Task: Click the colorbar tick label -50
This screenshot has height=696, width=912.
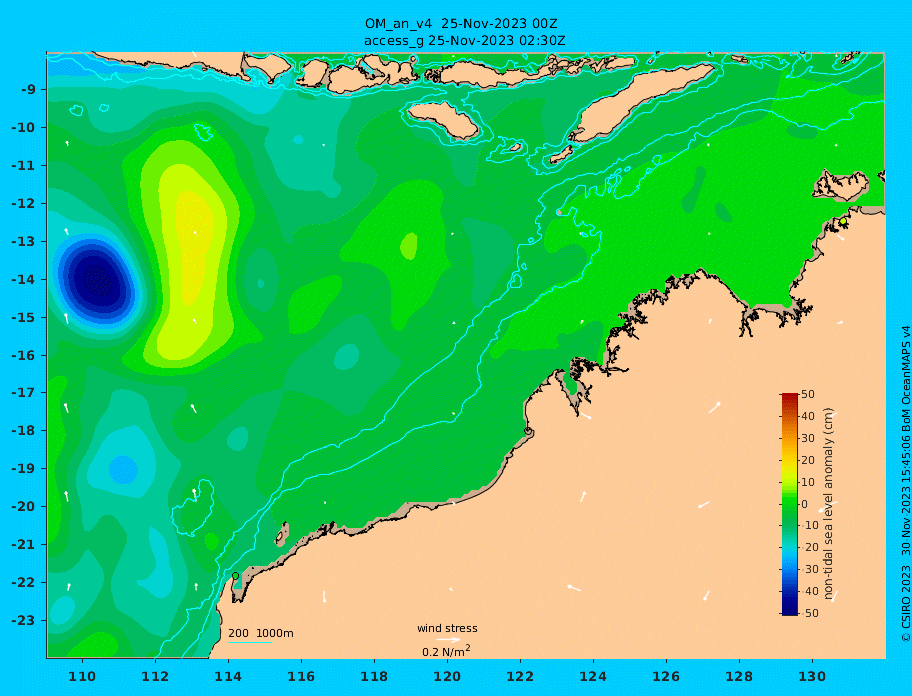Action: pos(808,613)
